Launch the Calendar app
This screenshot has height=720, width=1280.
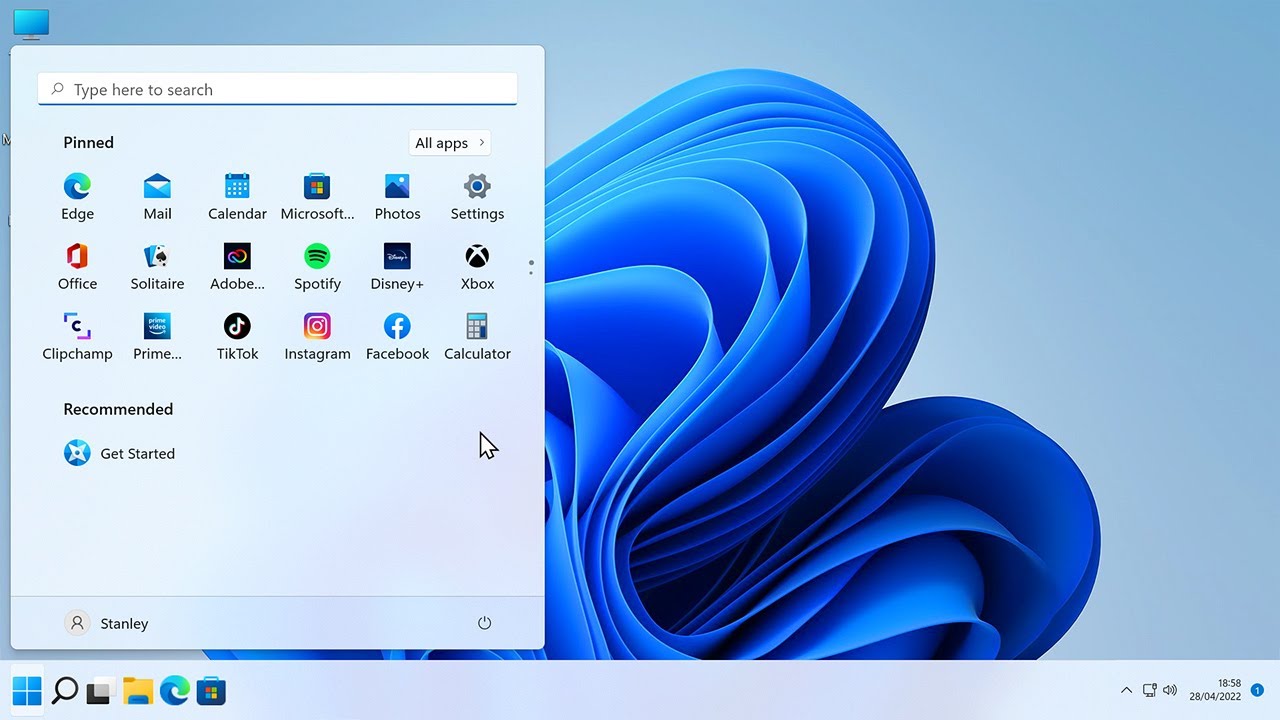coord(237,197)
